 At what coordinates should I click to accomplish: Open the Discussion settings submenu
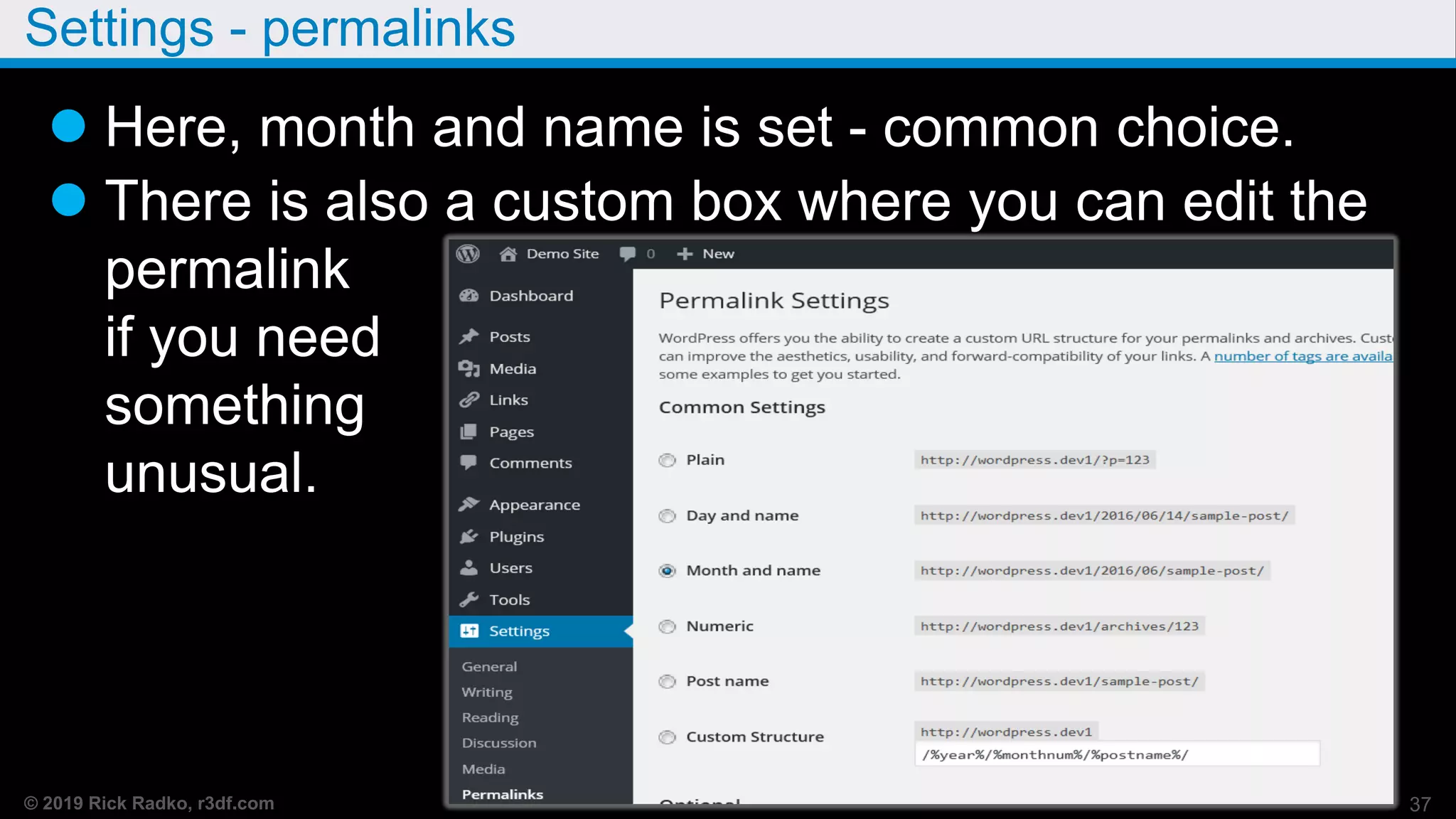pos(499,743)
